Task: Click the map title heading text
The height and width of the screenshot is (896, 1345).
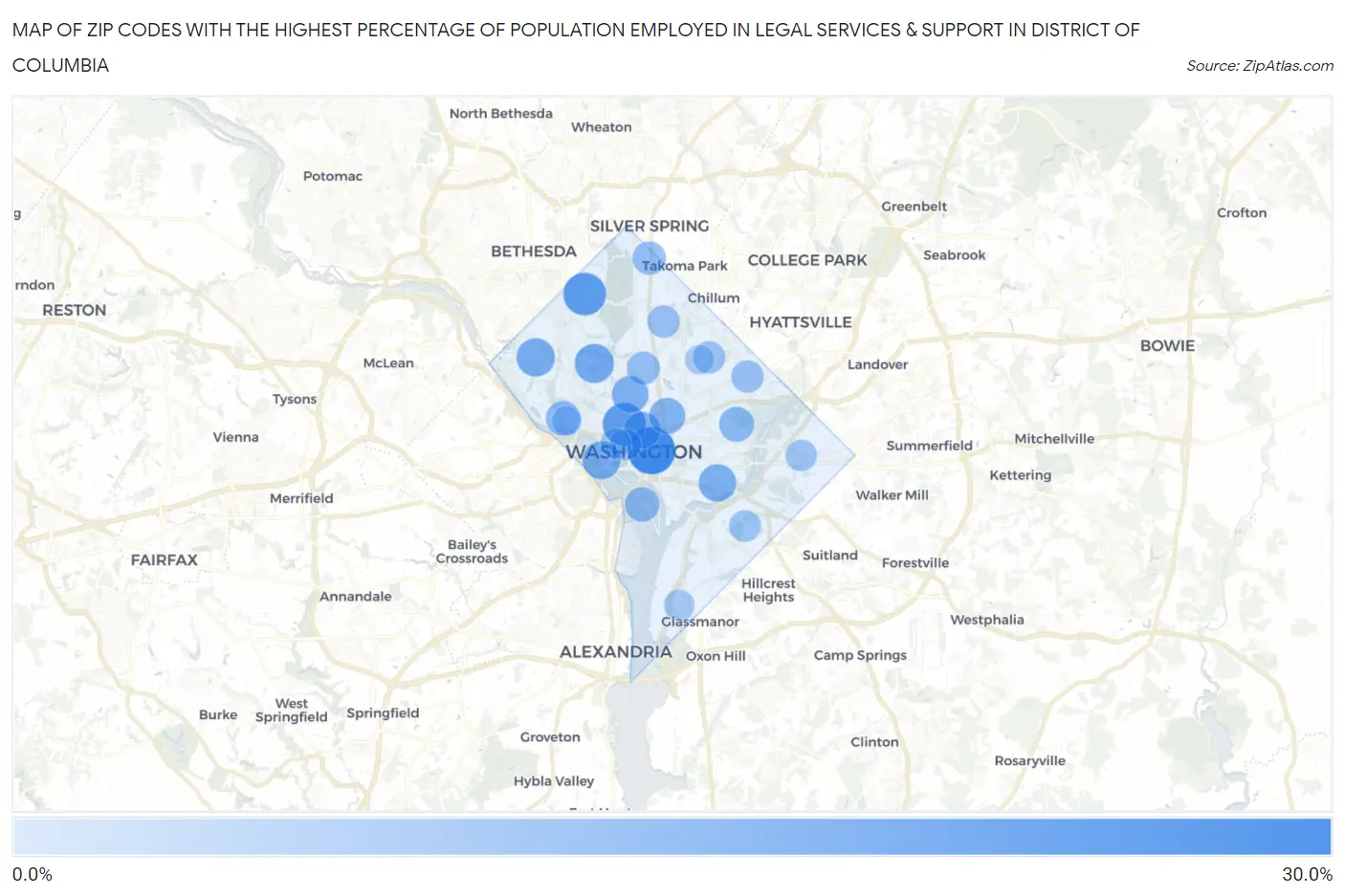Action: [x=576, y=47]
